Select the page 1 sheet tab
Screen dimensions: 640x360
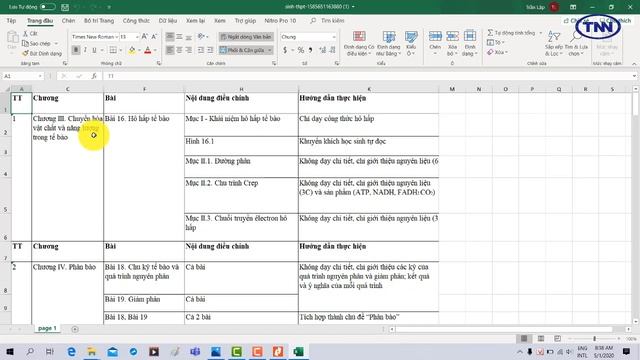click(47, 328)
